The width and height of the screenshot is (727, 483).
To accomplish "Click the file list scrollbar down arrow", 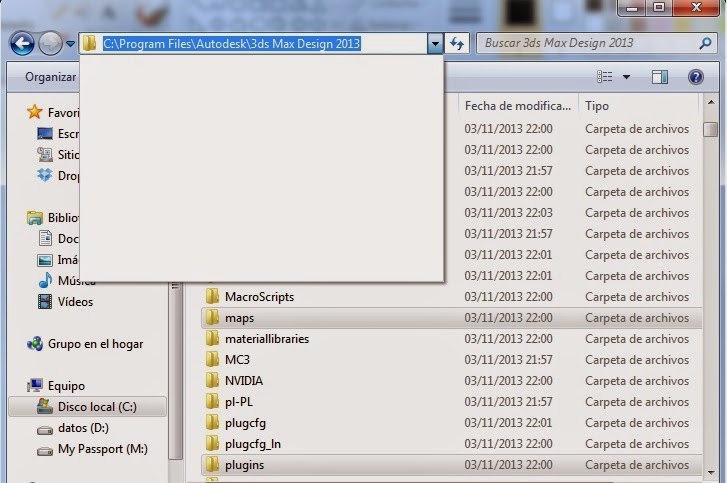I will (x=711, y=472).
